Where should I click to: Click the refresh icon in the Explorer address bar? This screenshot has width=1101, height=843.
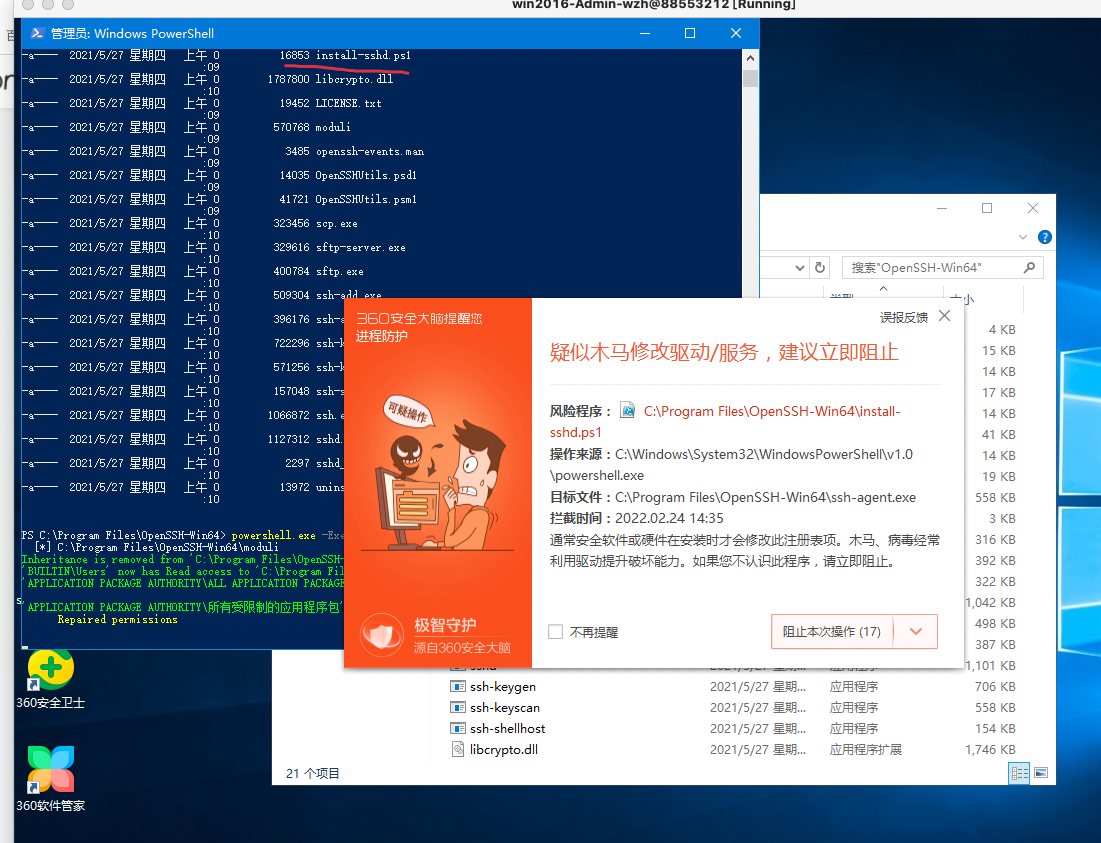819,267
